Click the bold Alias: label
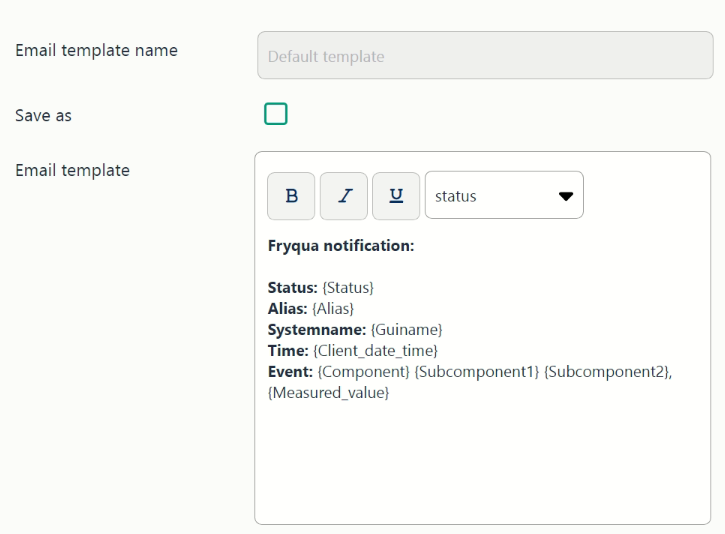725x534 pixels. coord(288,308)
